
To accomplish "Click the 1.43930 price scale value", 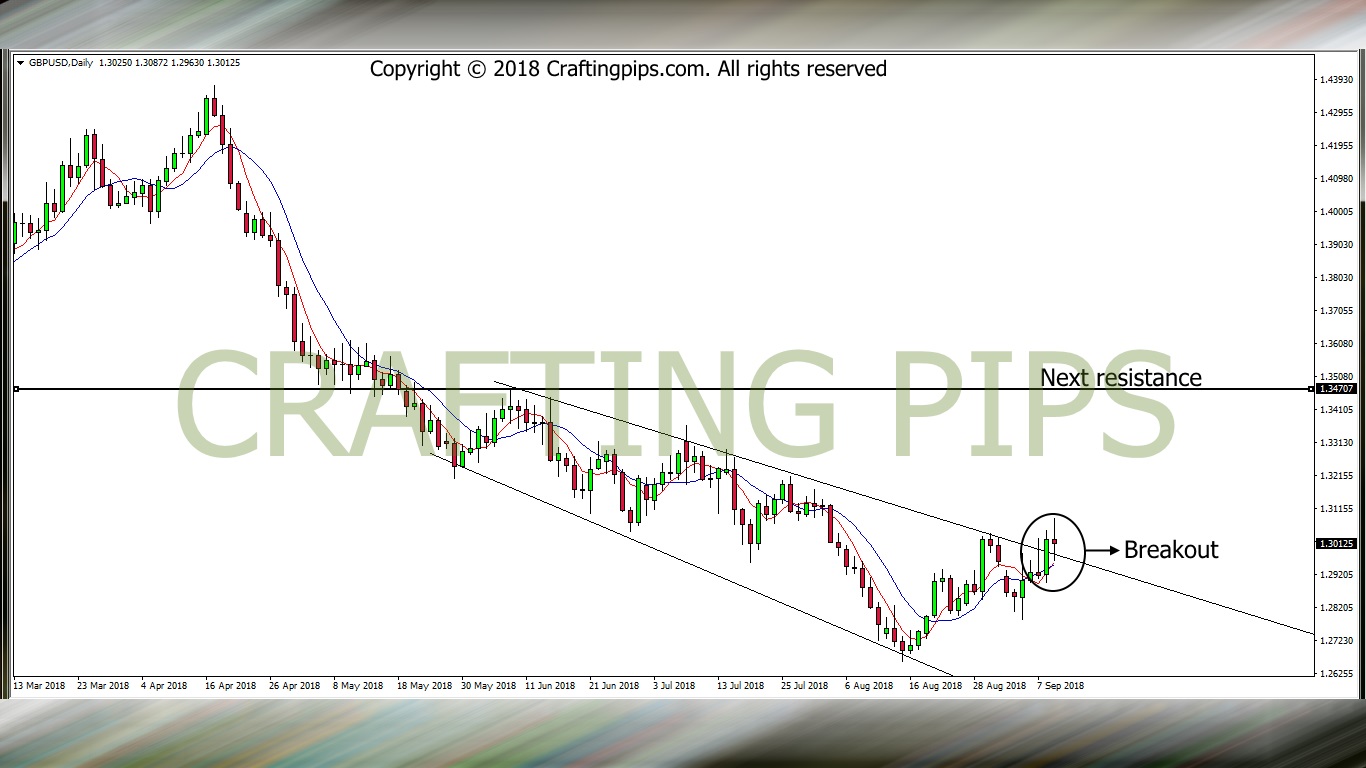I will pos(1337,79).
